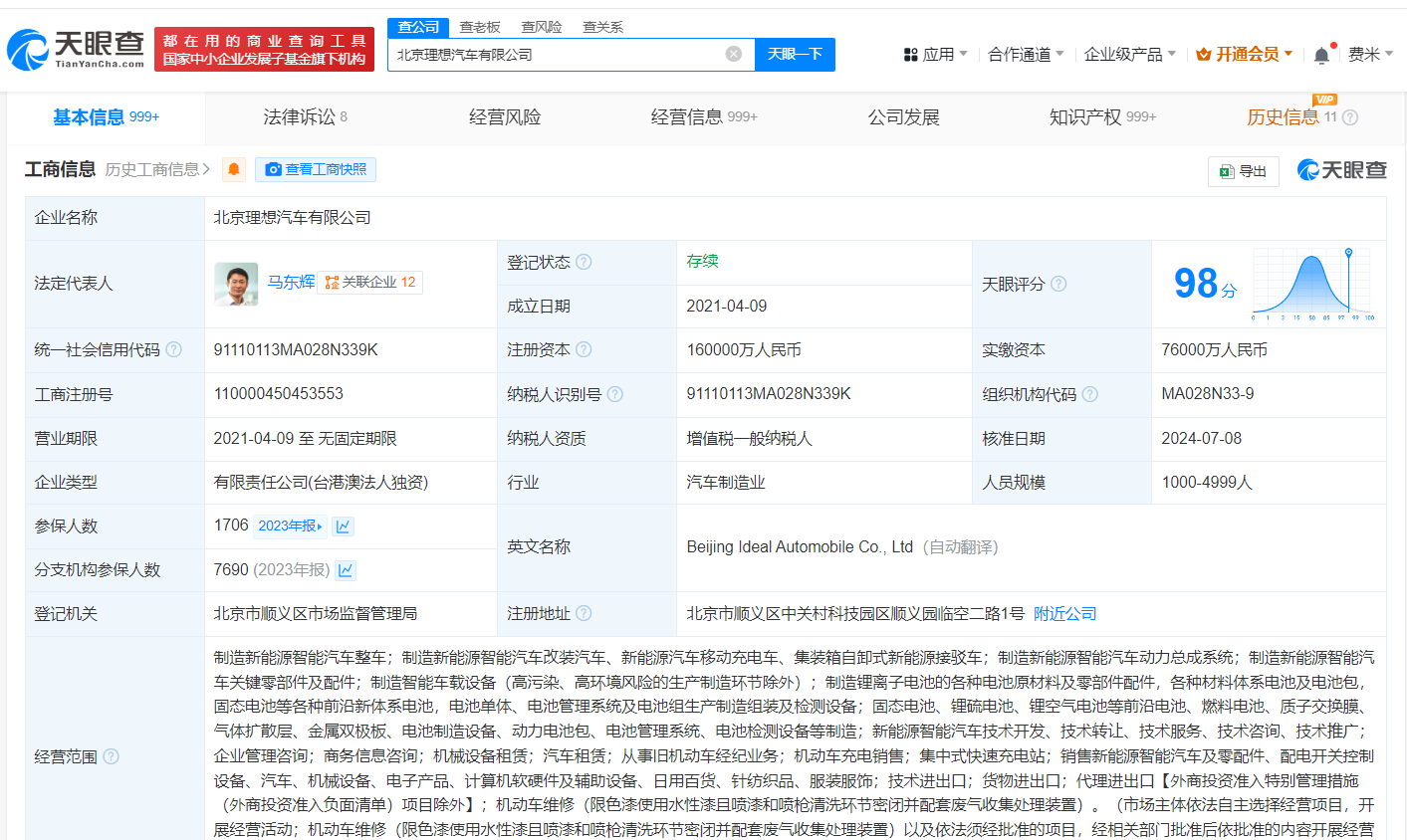
Task: Click the trend chart icon beside 参保人数
Action: 344,526
